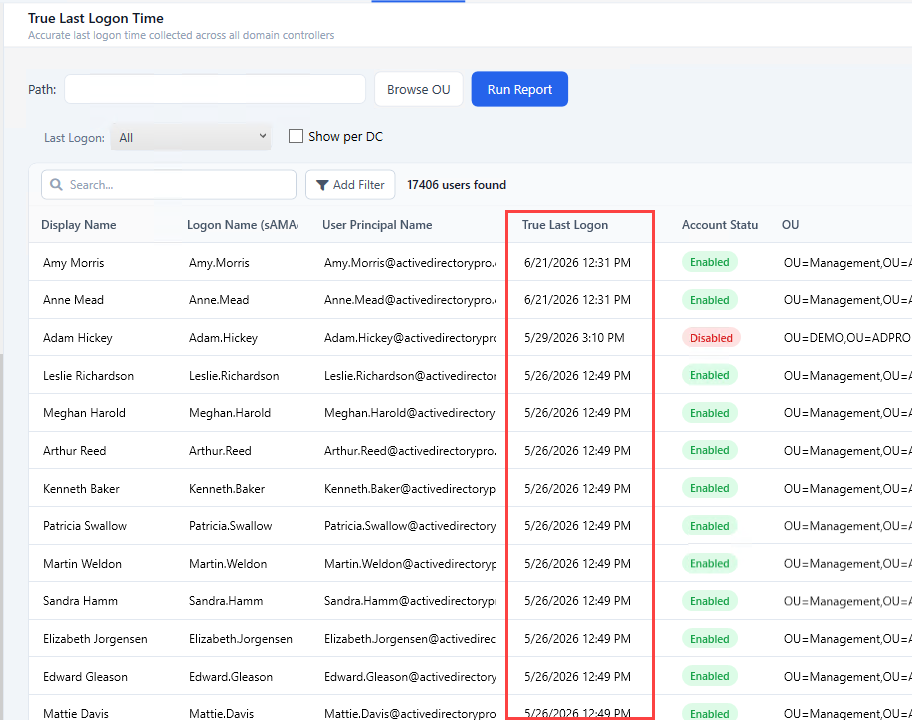Screen dimensions: 912x720
Task: Enable the Show per DC checkbox
Action: [296, 136]
